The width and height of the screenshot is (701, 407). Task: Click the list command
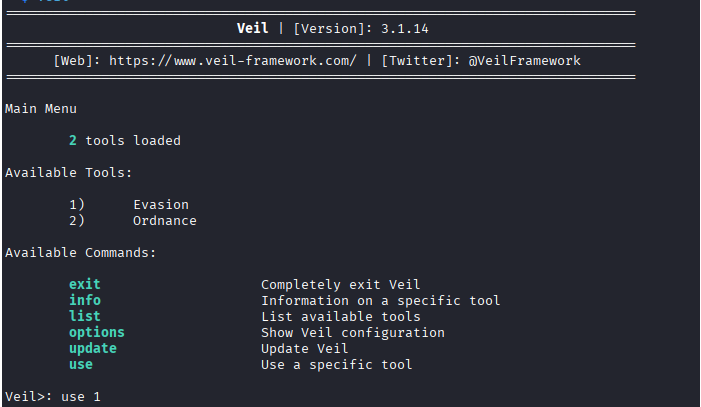click(x=85, y=317)
